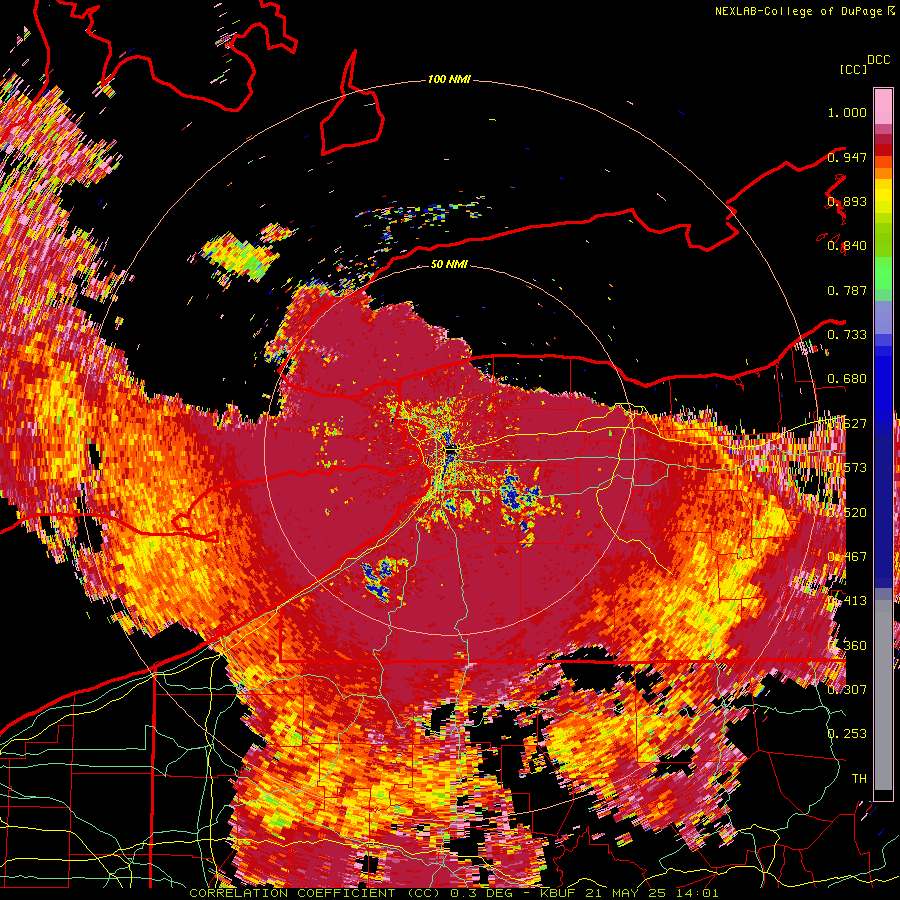Click the 1.000 value on the color scale
Image resolution: width=900 pixels, height=900 pixels.
pos(847,112)
